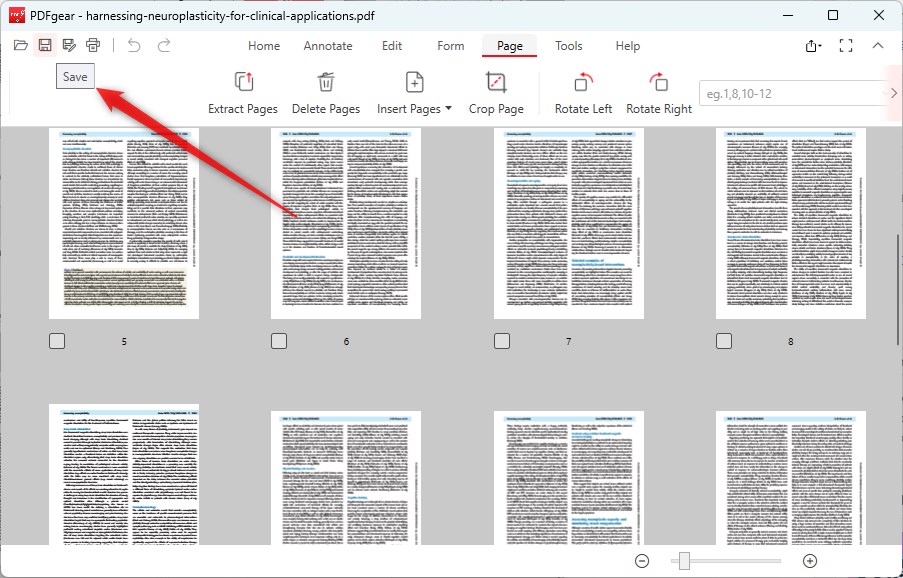This screenshot has height=578, width=903.
Task: Rotate page left using Rotate Left tool
Action: (583, 92)
